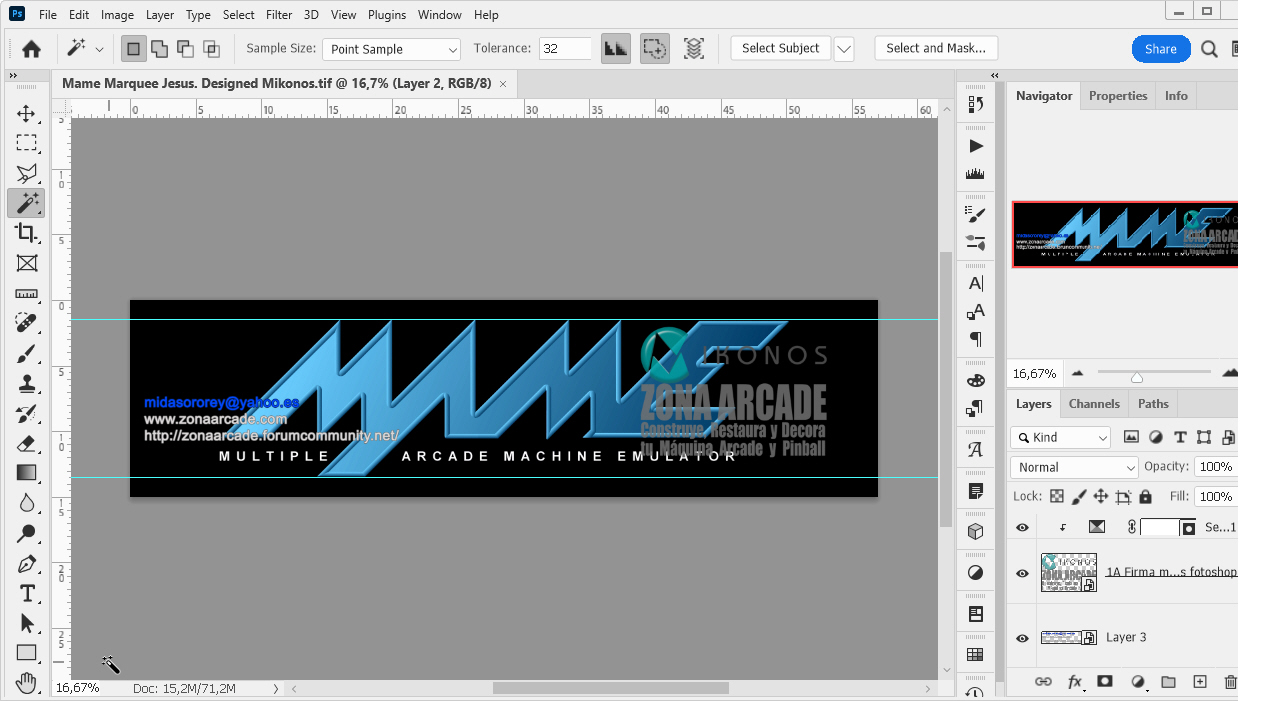Select the Horizontal Type tool
Viewport: 1275px width, 701px height.
point(27,593)
